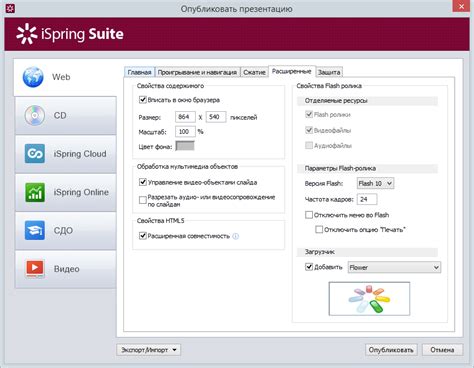
Task: Toggle disabled Flash ролики checkbox
Action: pyautogui.click(x=309, y=115)
